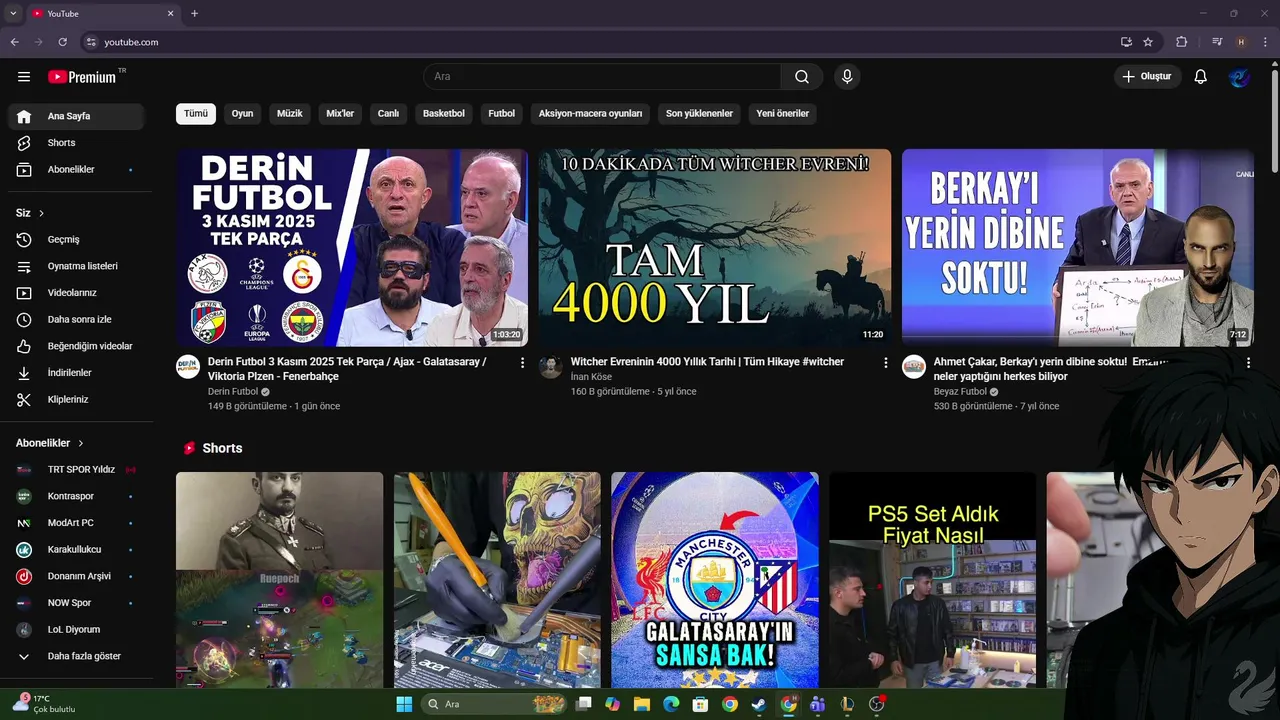
Task: Click the YouTube search input field
Action: click(x=602, y=77)
